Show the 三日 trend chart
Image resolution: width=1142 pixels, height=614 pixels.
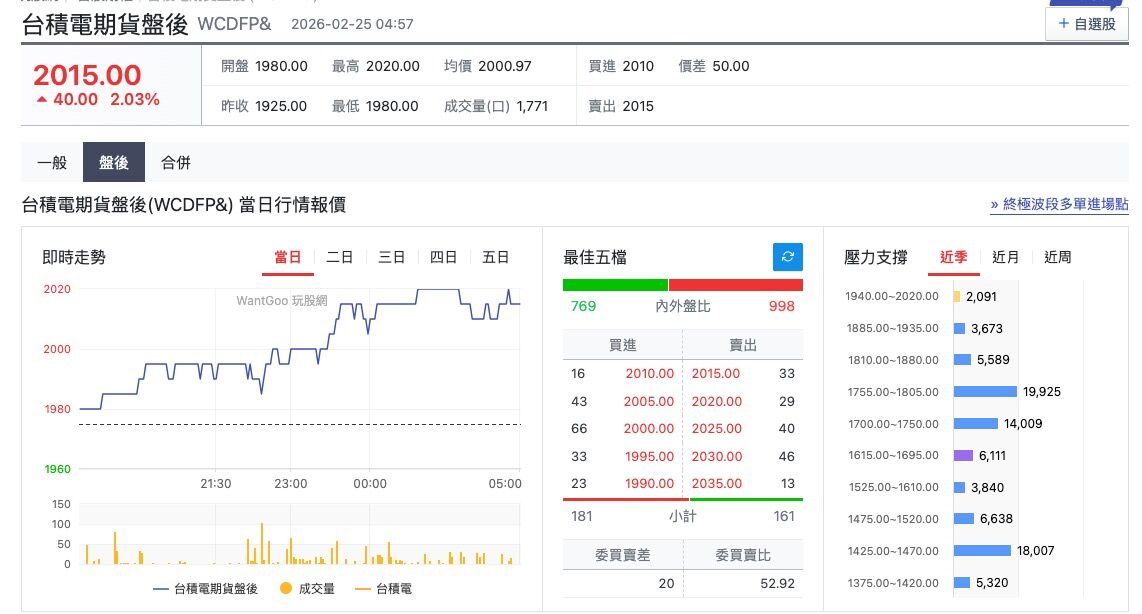tap(392, 257)
